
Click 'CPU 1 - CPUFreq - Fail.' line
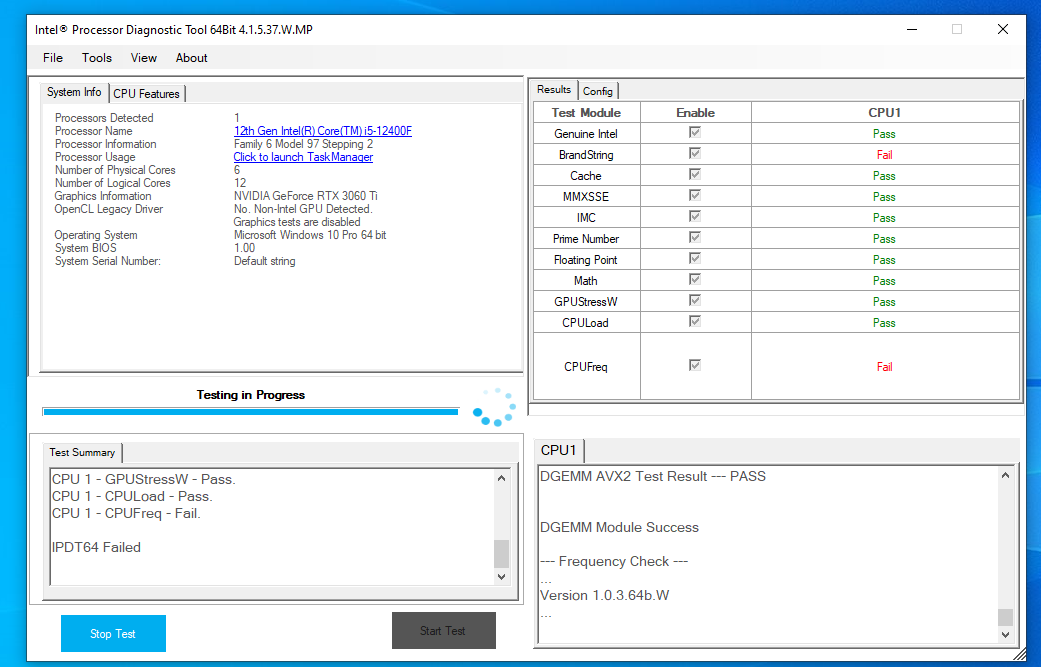pyautogui.click(x=126, y=514)
